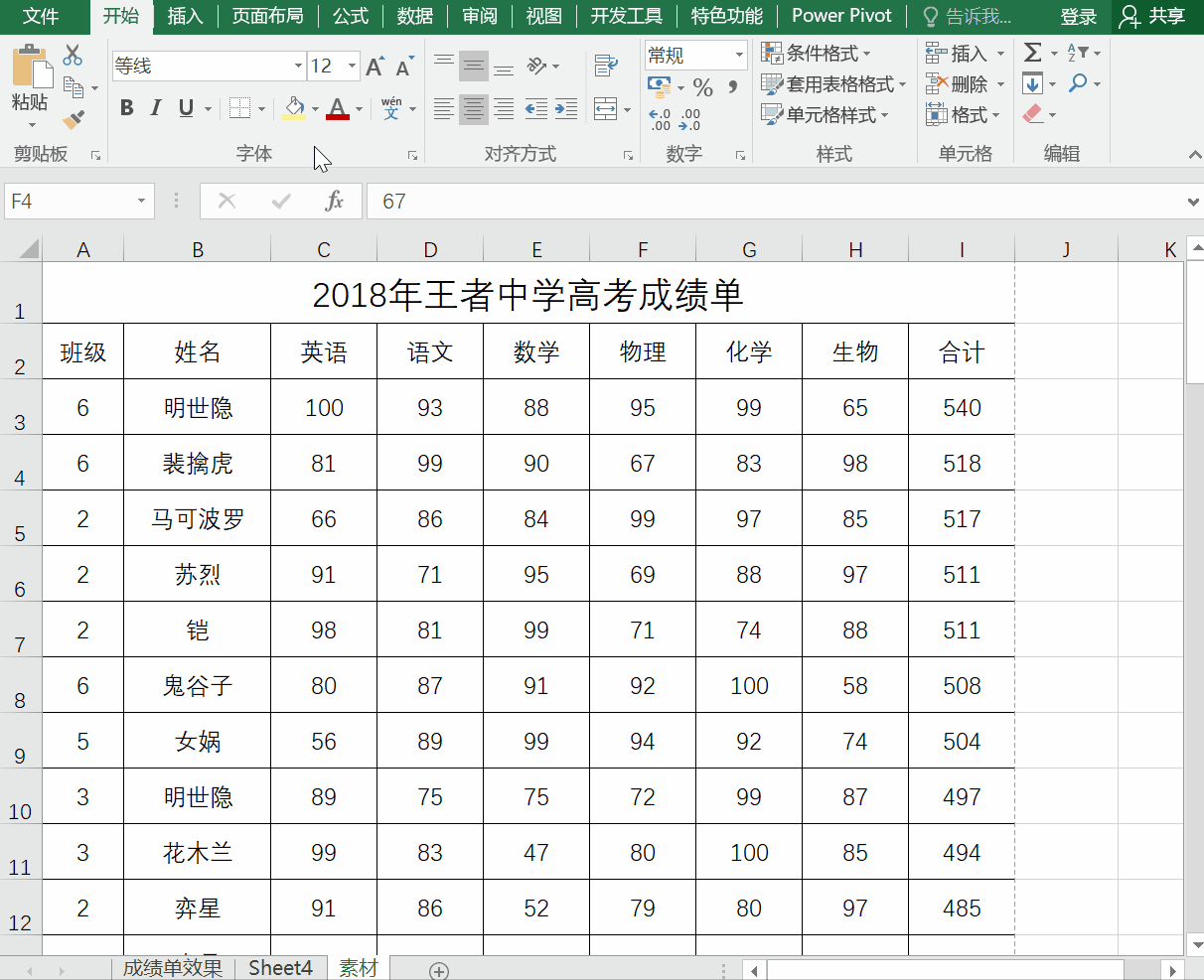Viewport: 1204px width, 980px height.
Task: Toggle bold formatting
Action: 127,108
